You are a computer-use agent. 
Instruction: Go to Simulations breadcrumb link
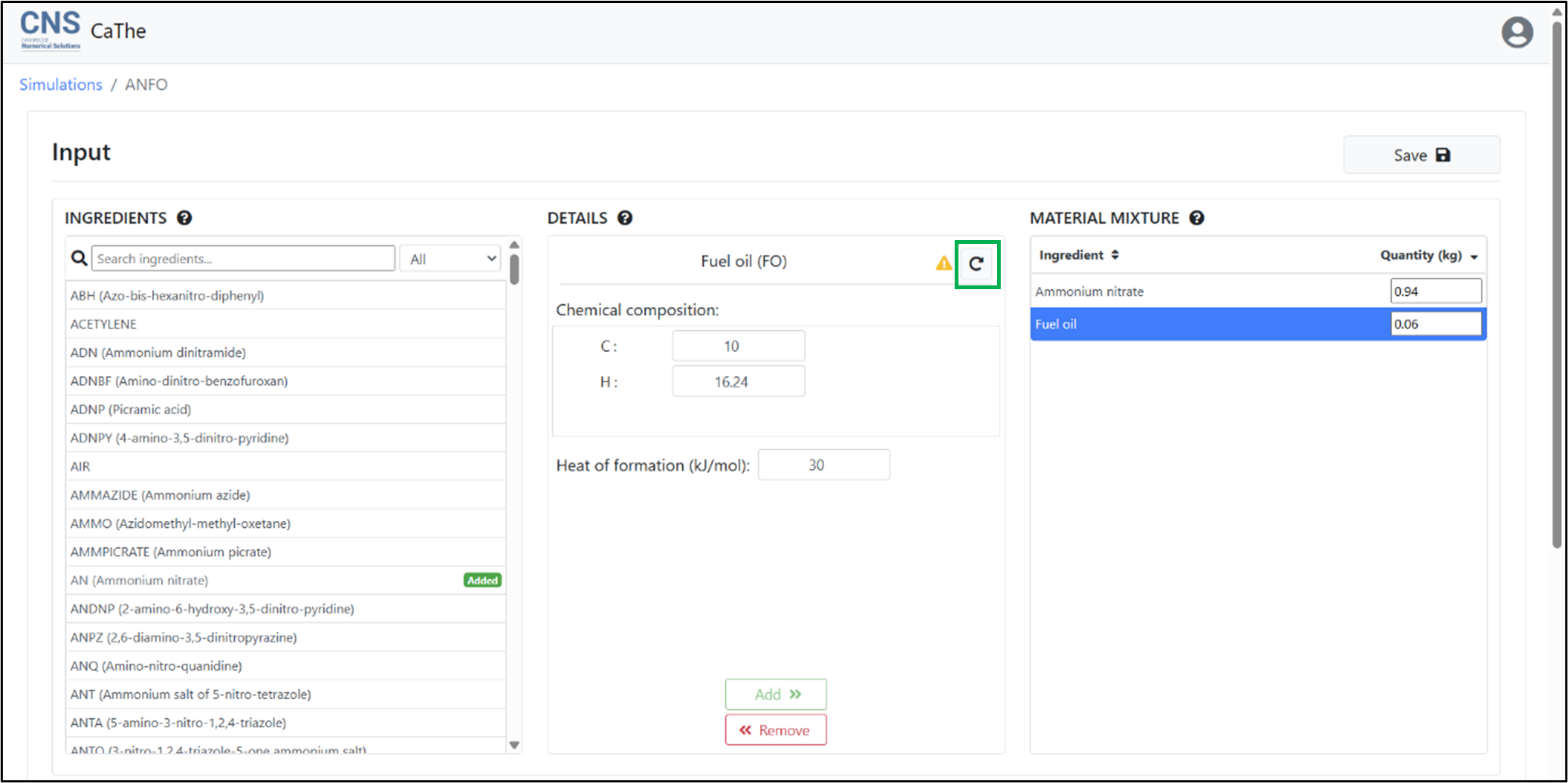(x=60, y=85)
